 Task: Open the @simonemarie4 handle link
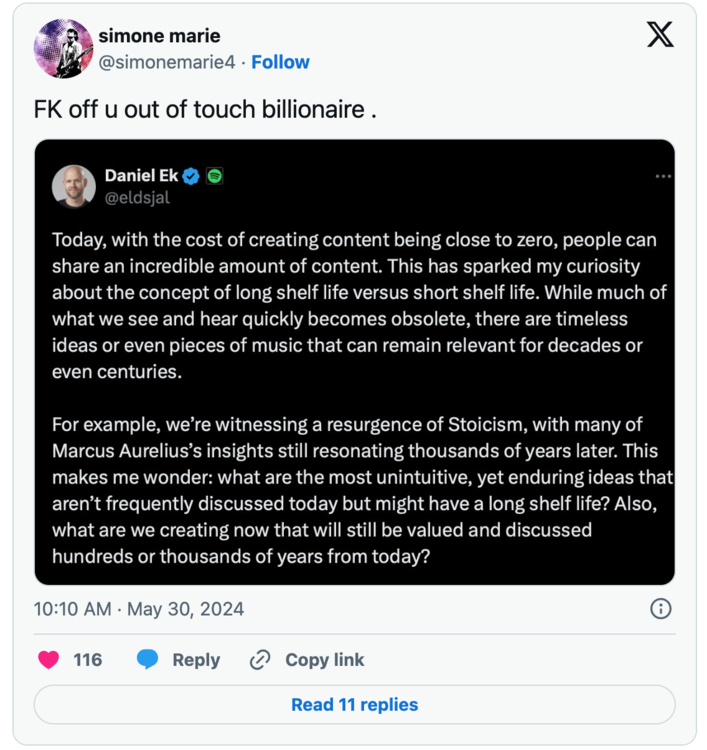(168, 62)
